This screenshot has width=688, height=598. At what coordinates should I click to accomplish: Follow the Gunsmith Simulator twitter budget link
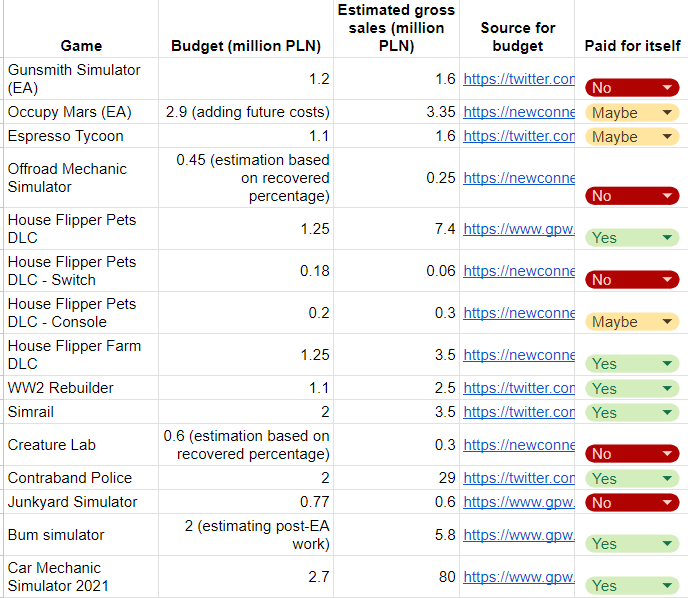tap(519, 79)
